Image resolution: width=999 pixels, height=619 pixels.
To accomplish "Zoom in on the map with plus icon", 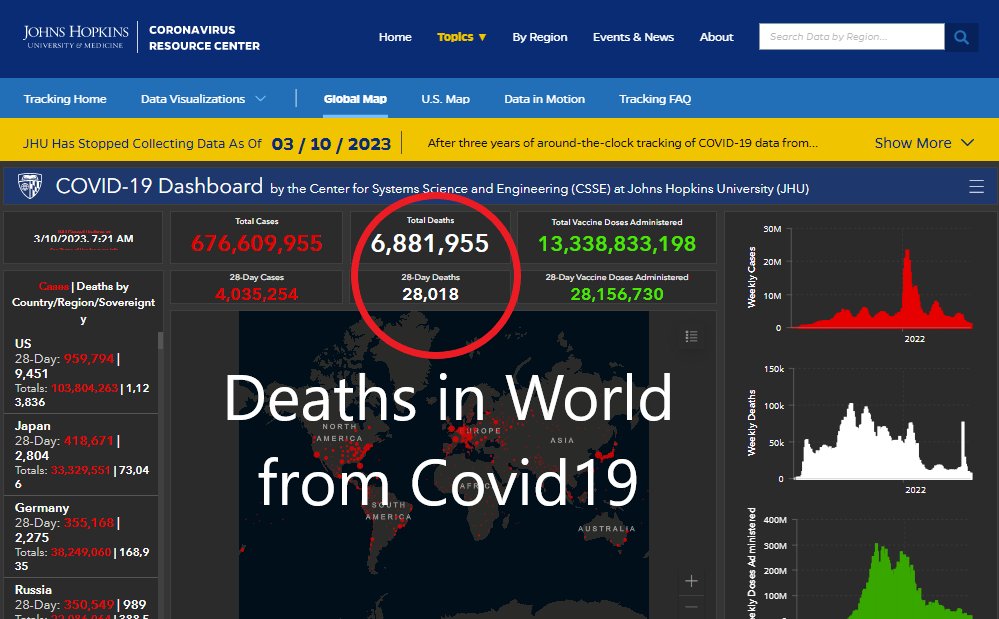I will (691, 580).
